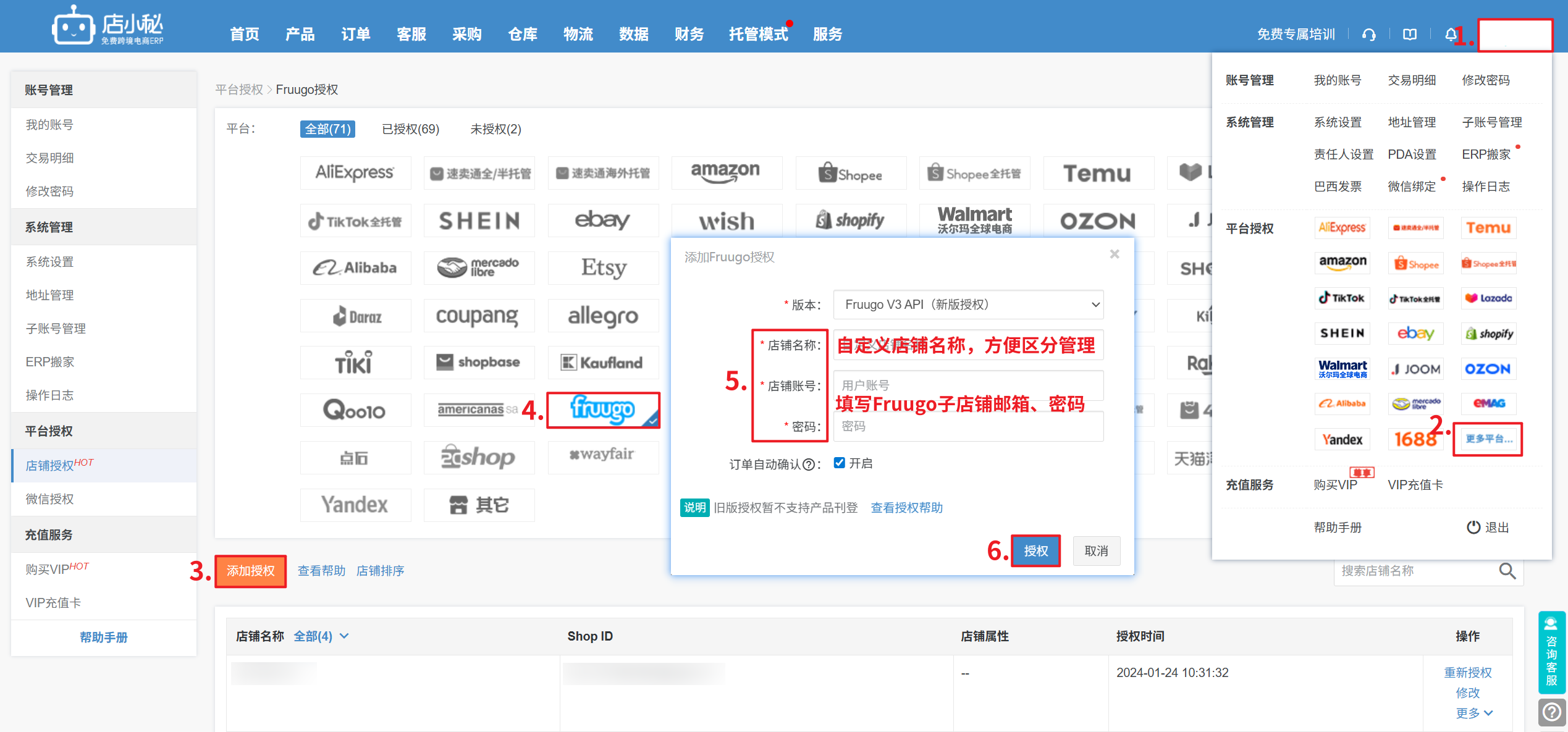The height and width of the screenshot is (732, 1568).
Task: Click the power icon to 退出
Action: pos(1473,527)
